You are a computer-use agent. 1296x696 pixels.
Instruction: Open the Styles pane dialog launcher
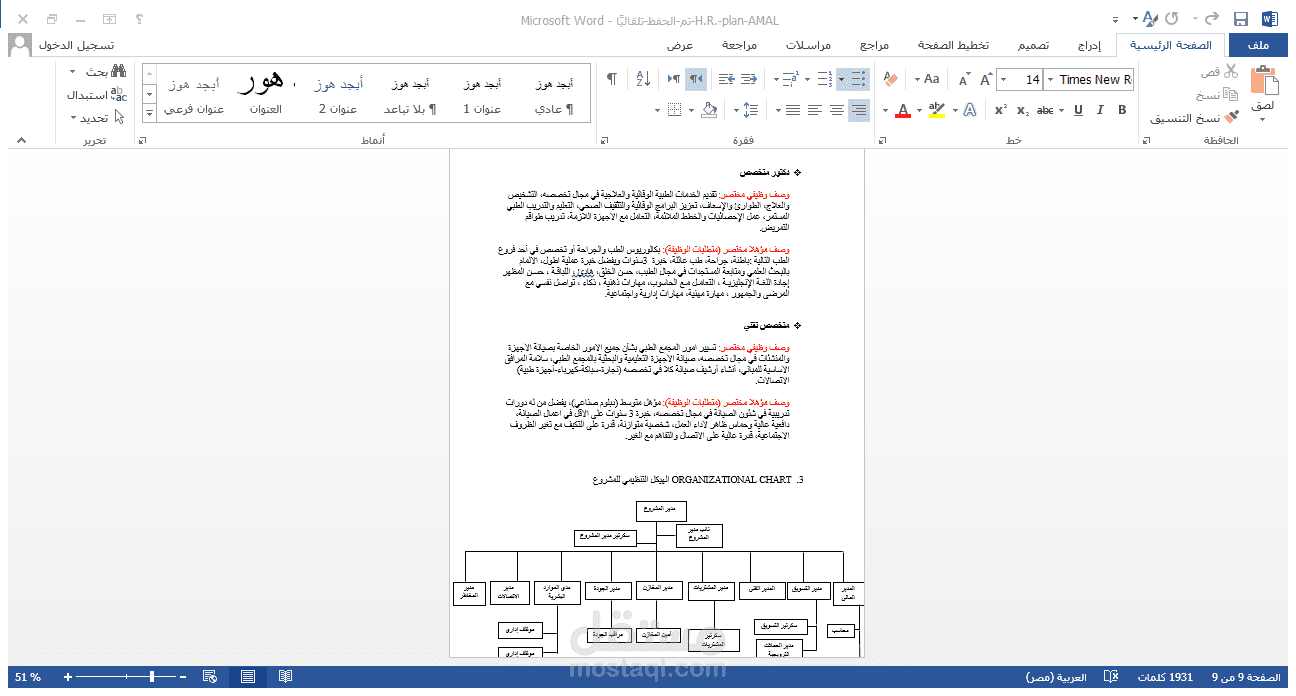click(x=141, y=141)
